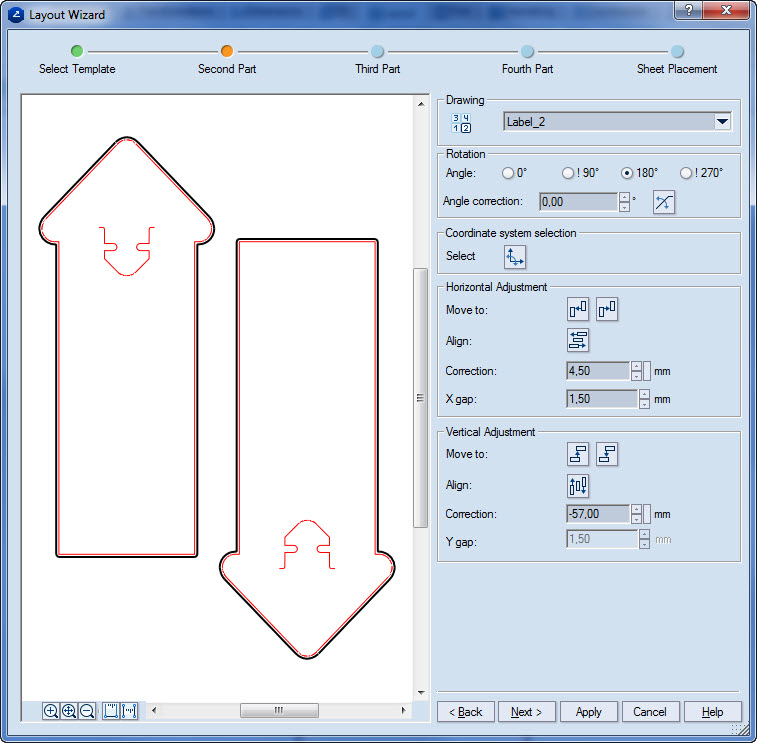The image size is (757, 743).
Task: Select the 90° rotation angle
Action: pyautogui.click(x=568, y=173)
